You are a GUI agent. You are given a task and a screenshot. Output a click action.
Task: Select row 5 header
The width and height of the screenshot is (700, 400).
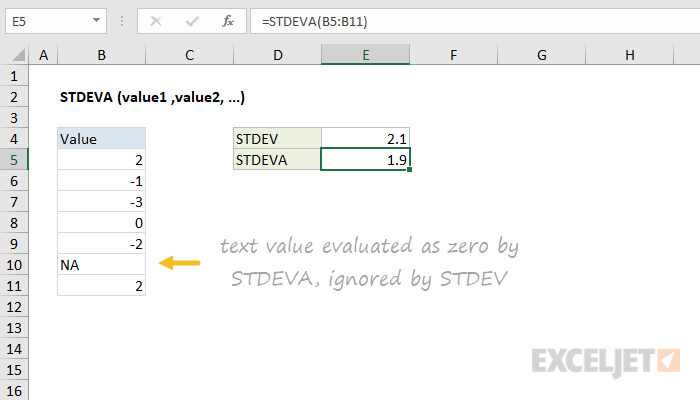pos(14,160)
